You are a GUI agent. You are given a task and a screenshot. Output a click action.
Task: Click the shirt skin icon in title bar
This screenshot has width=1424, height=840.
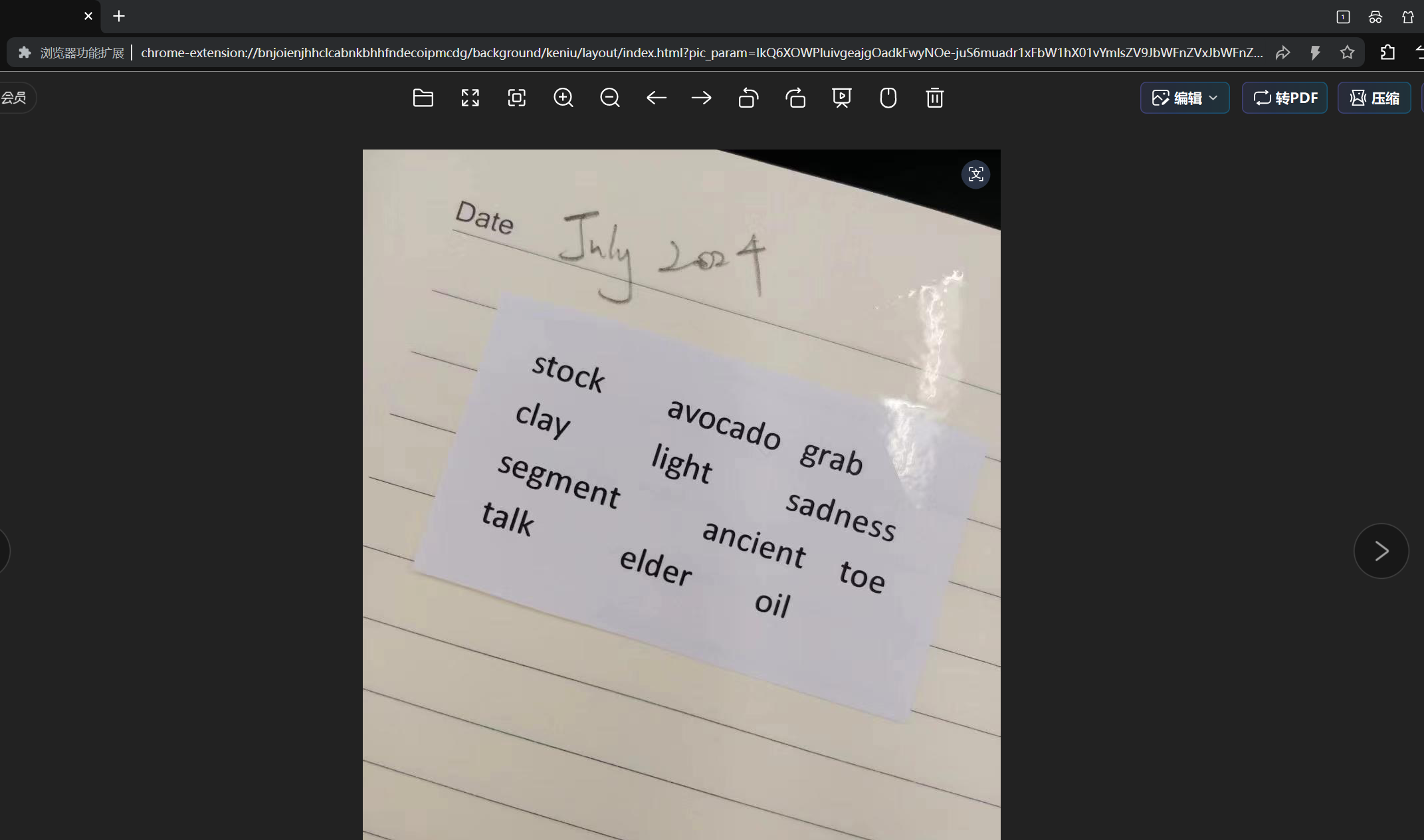[1408, 17]
